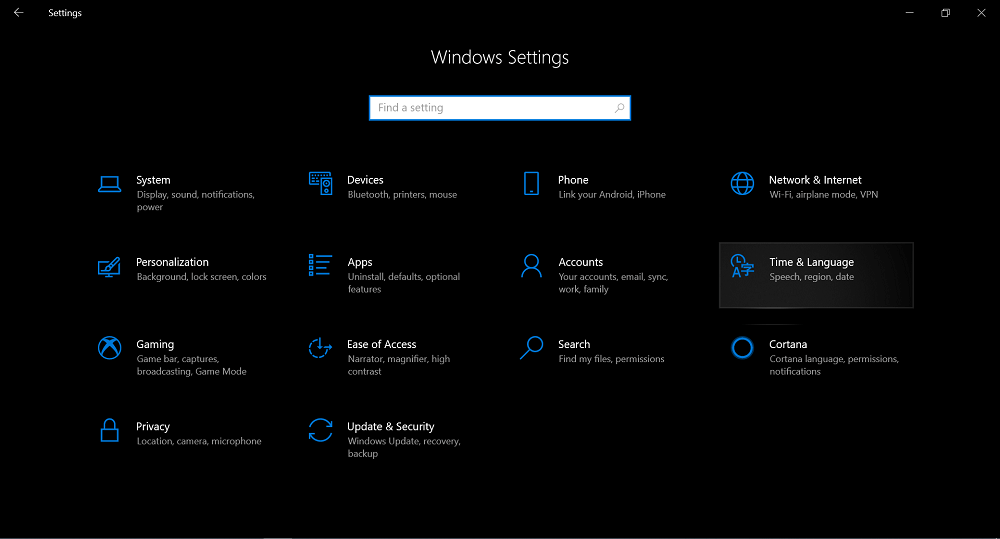
Task: Click 'Background, lock screen, colors' text
Action: tap(202, 277)
